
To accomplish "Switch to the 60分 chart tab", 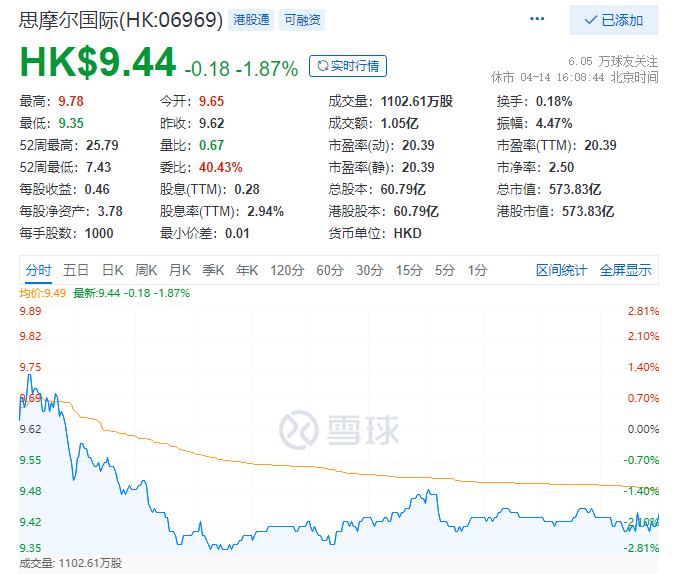I will tap(330, 270).
